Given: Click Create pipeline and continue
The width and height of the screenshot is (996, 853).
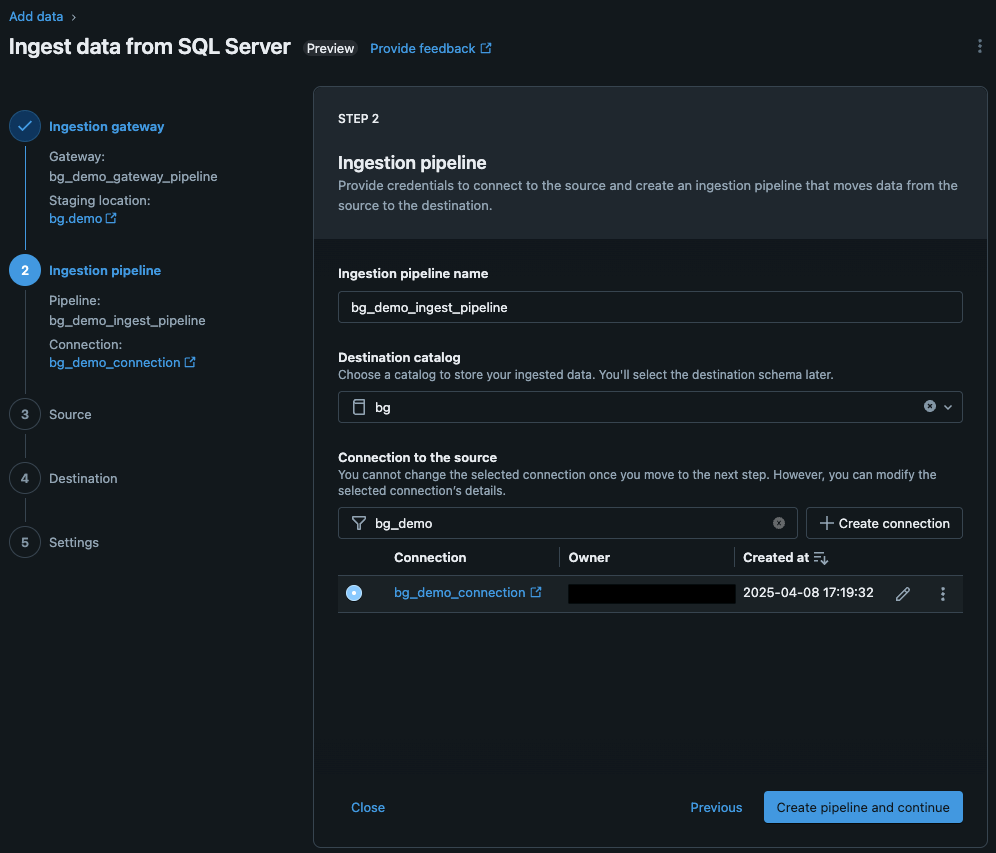Looking at the screenshot, I should (863, 807).
